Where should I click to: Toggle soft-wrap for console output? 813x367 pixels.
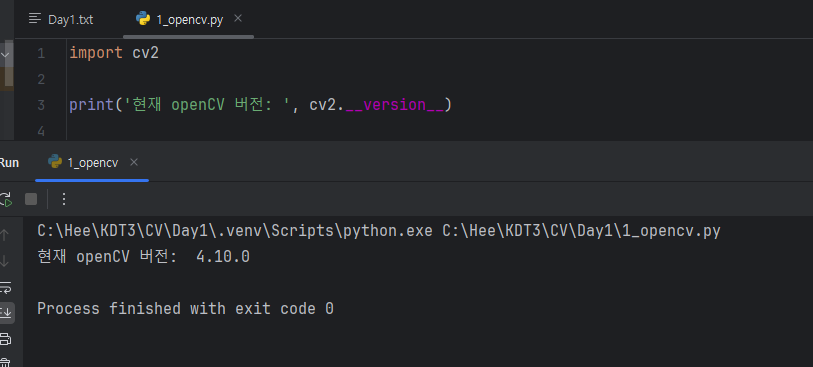(5, 287)
